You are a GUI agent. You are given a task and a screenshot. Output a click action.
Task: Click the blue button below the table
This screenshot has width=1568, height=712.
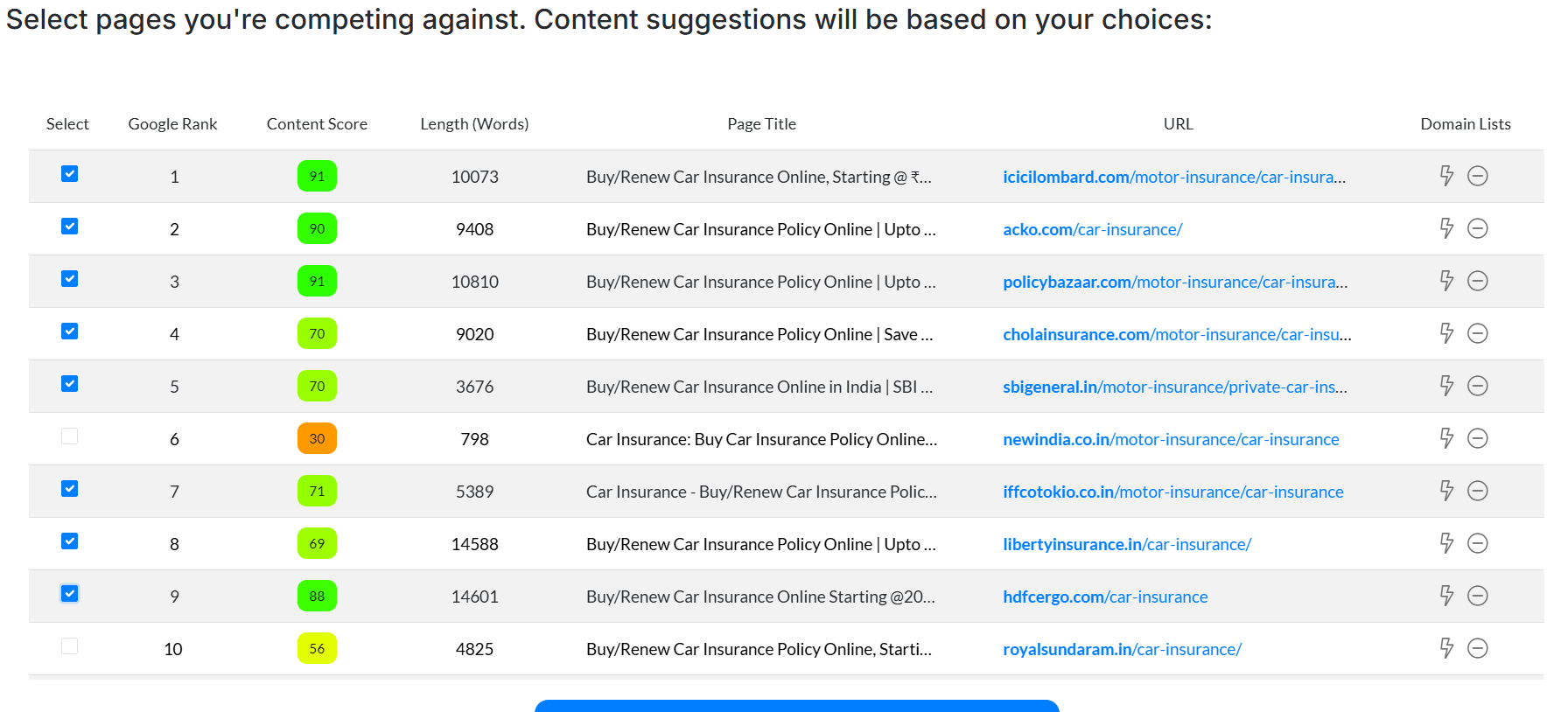796,705
